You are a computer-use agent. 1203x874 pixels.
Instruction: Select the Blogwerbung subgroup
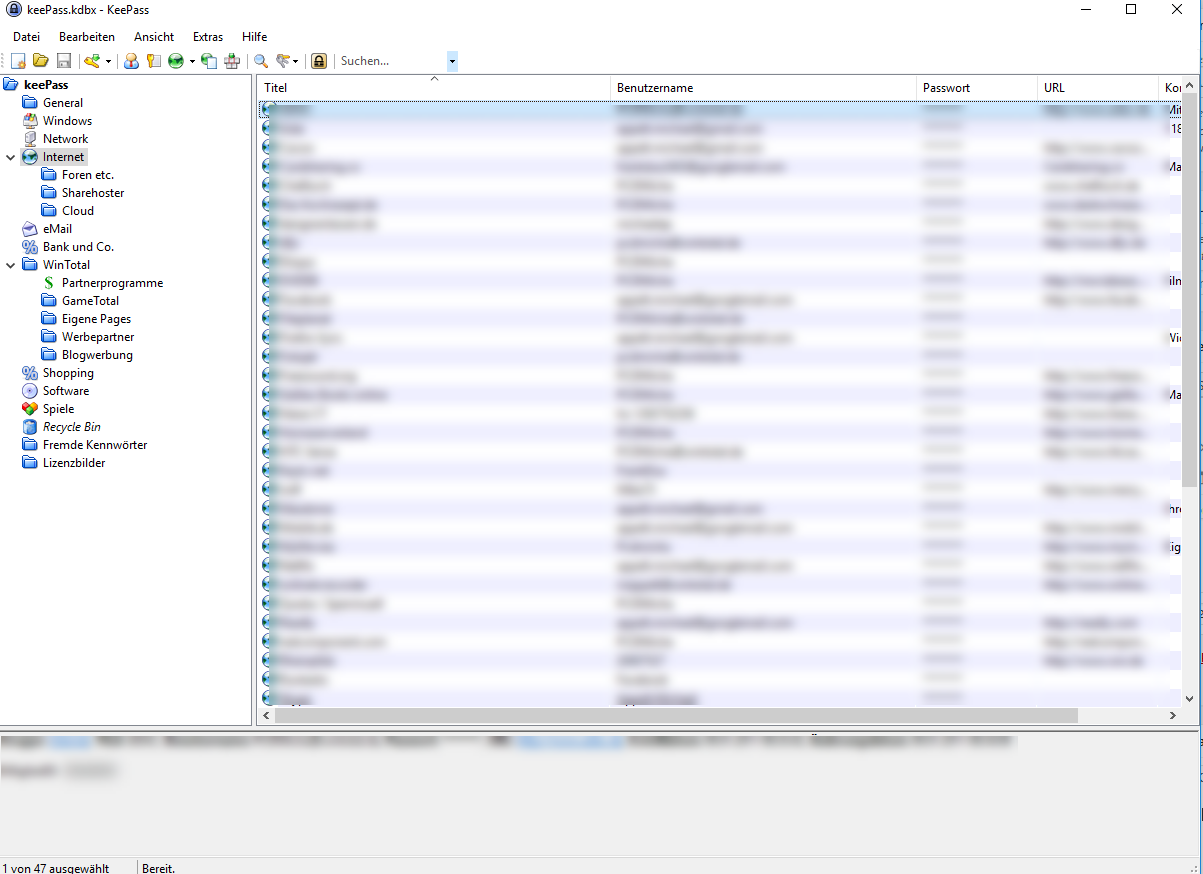click(x=97, y=355)
